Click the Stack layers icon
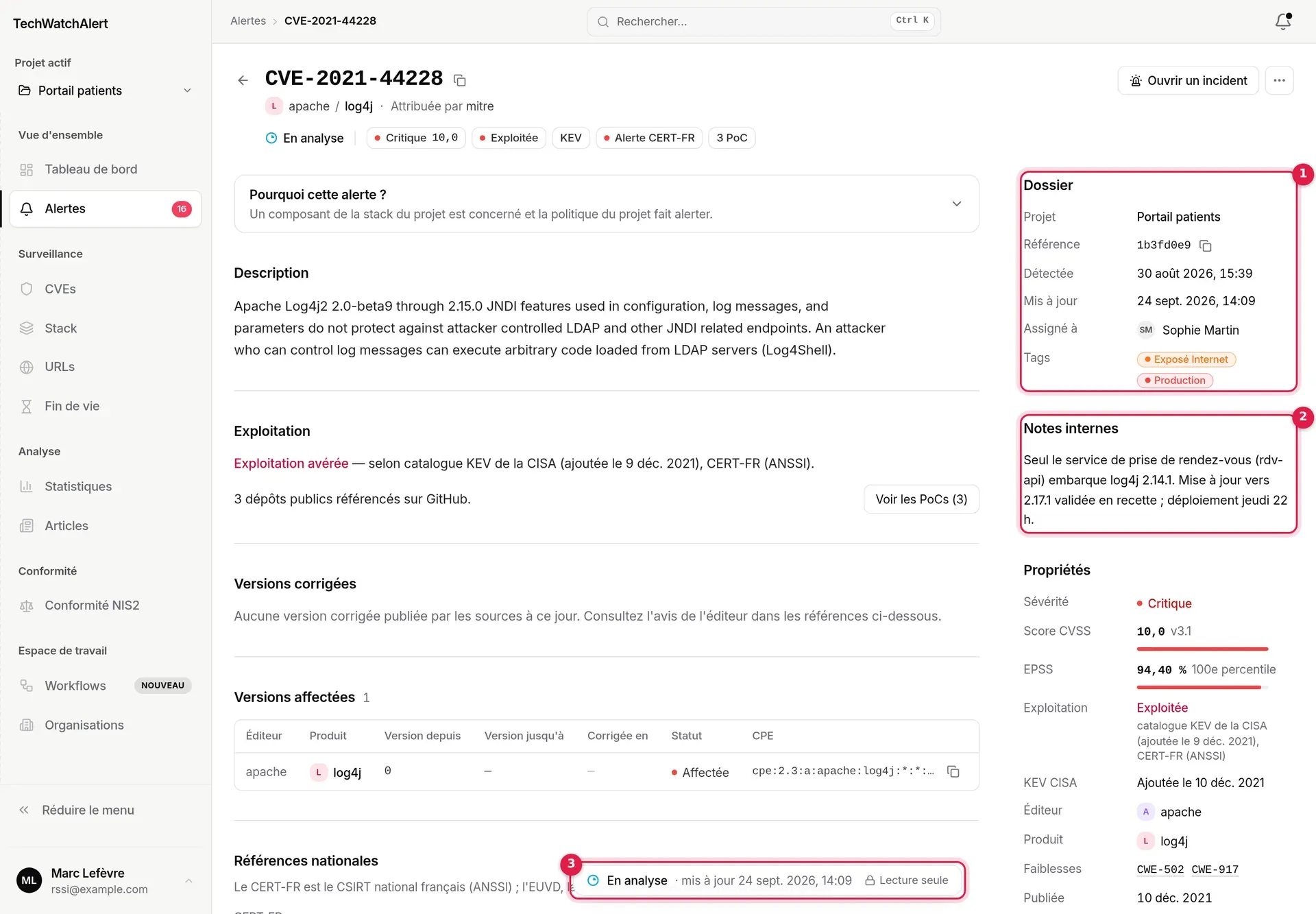This screenshot has width=1316, height=914. click(x=27, y=328)
